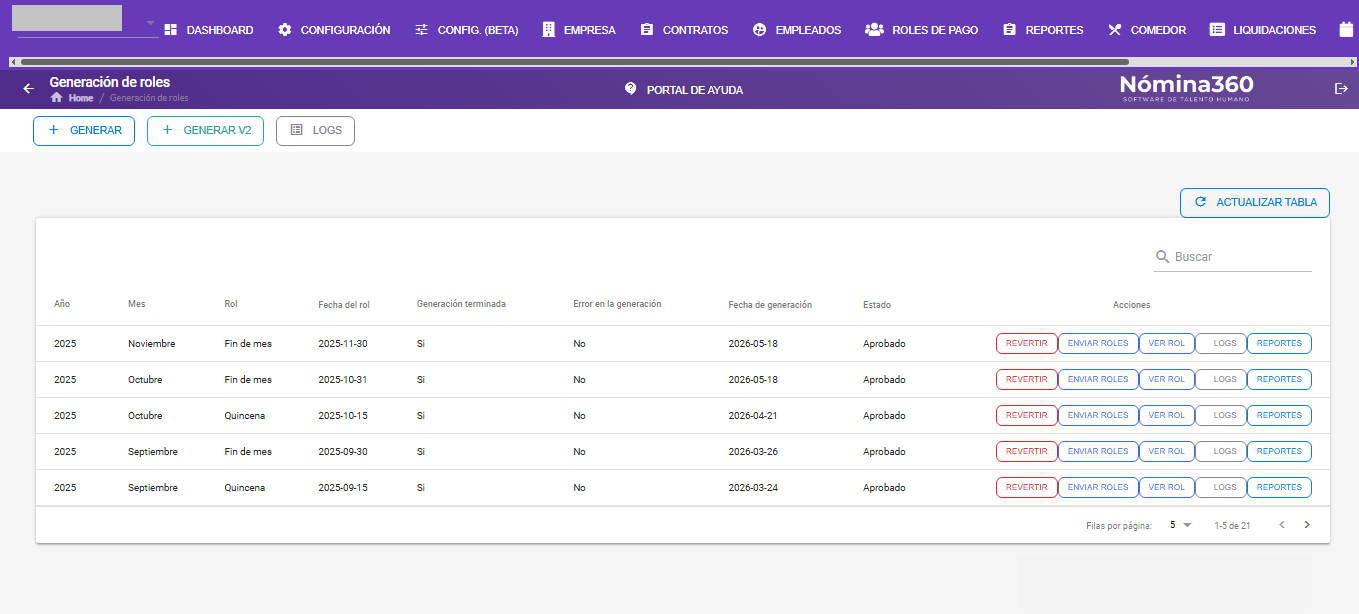Click Ver Rol for Octubre Fin de mes

pyautogui.click(x=1166, y=379)
